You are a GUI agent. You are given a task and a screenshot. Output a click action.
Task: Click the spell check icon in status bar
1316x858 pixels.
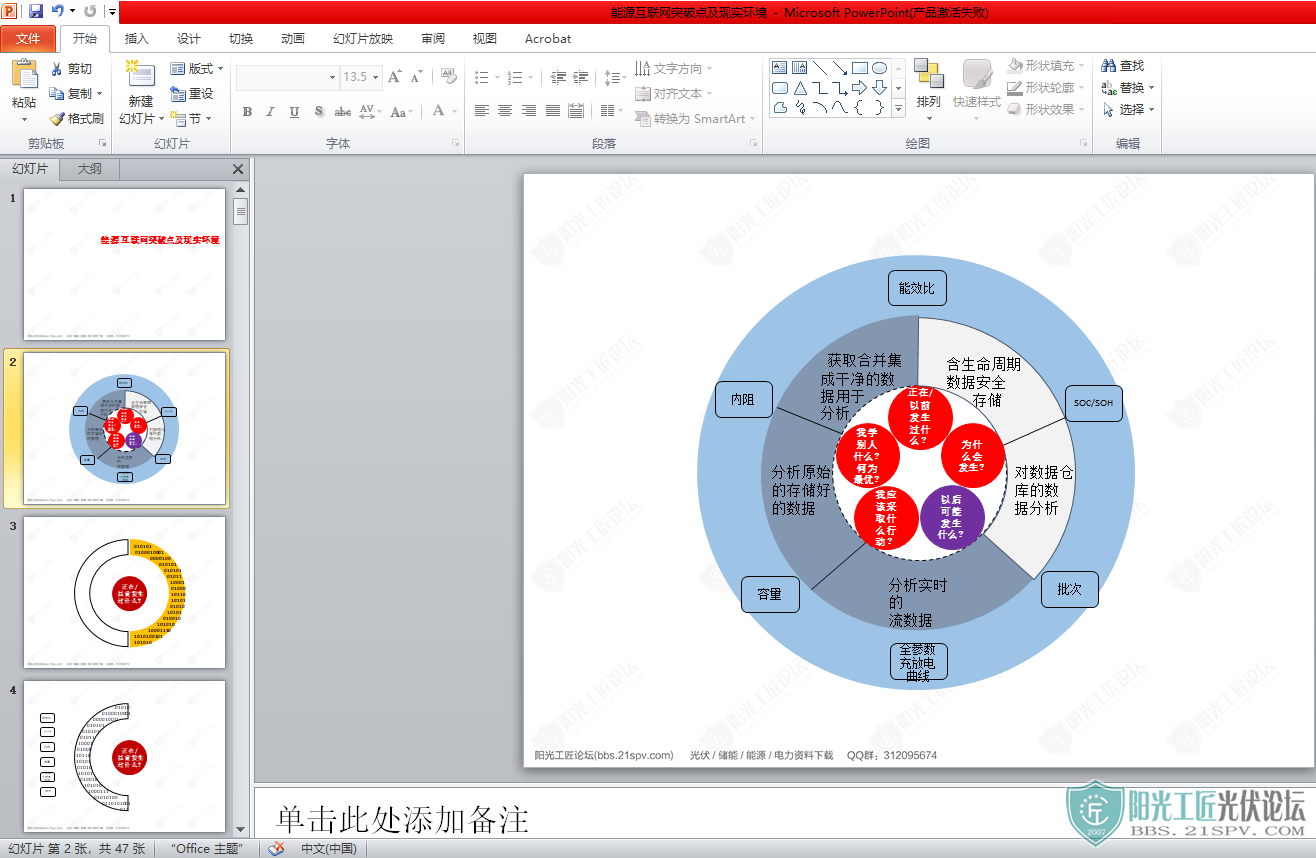pyautogui.click(x=277, y=848)
